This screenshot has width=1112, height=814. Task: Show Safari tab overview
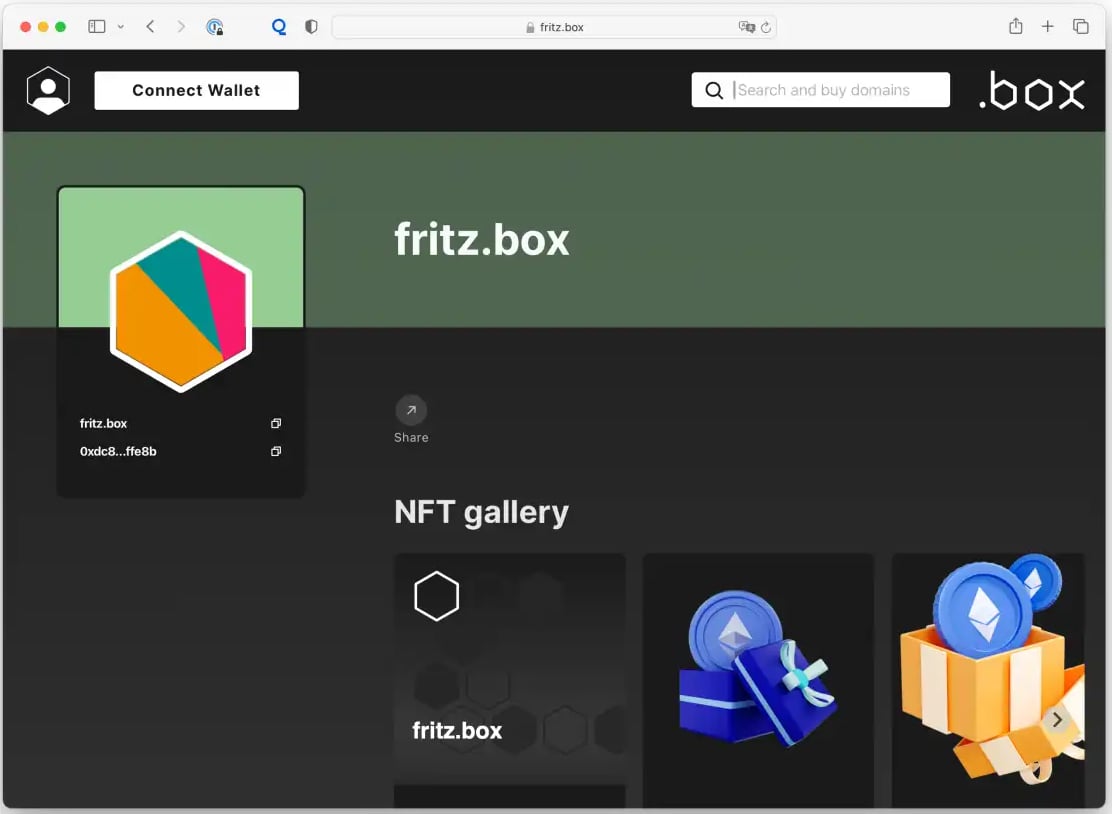[x=1080, y=27]
